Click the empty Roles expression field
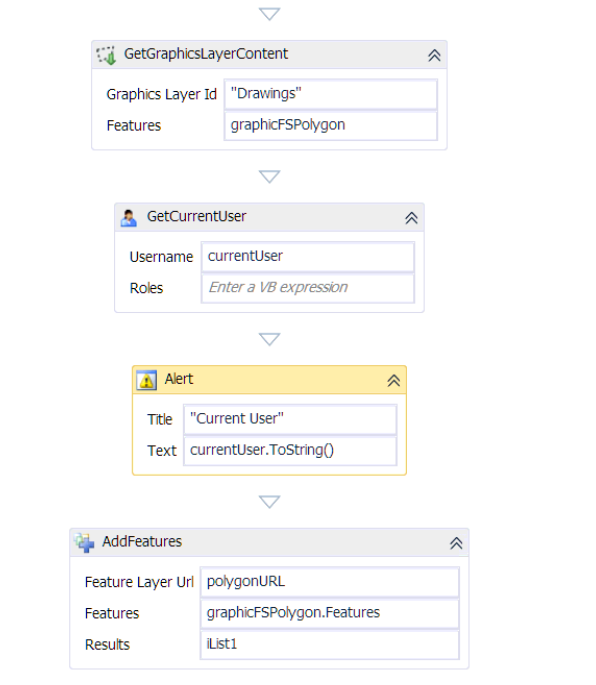The image size is (596, 685). click(308, 288)
